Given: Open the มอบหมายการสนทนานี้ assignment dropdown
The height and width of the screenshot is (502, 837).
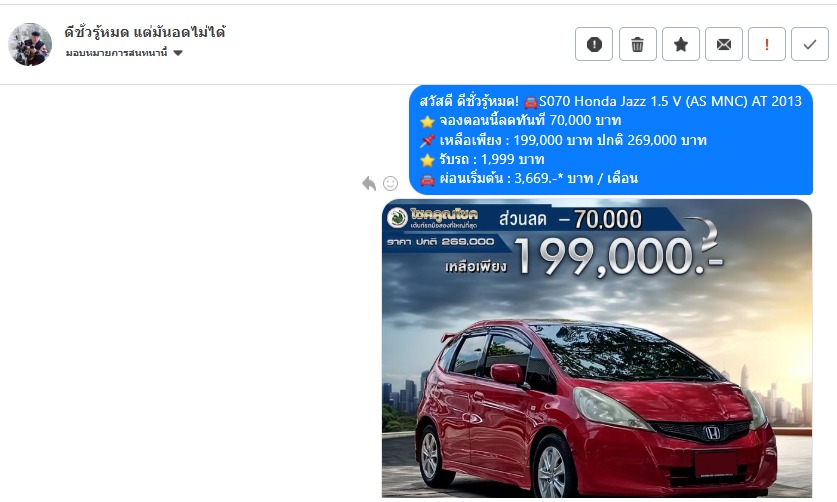Looking at the screenshot, I should [124, 53].
